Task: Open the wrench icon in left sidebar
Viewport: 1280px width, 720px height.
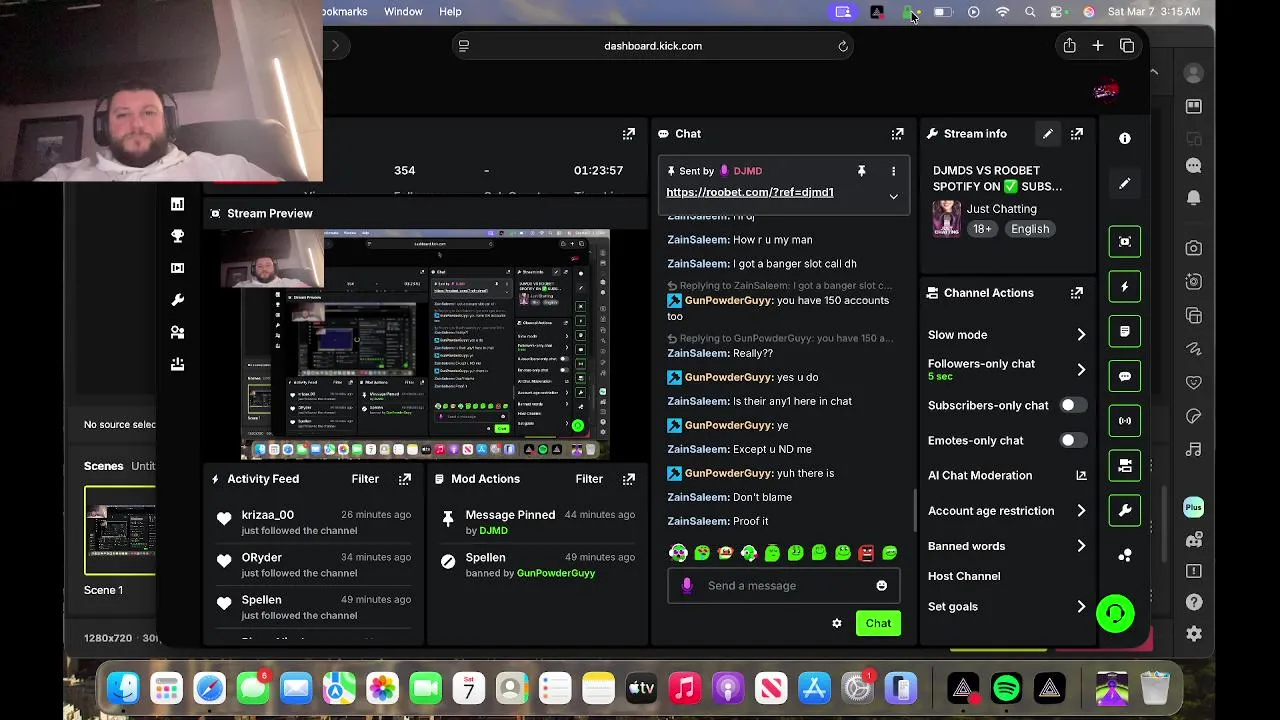Action: point(177,300)
